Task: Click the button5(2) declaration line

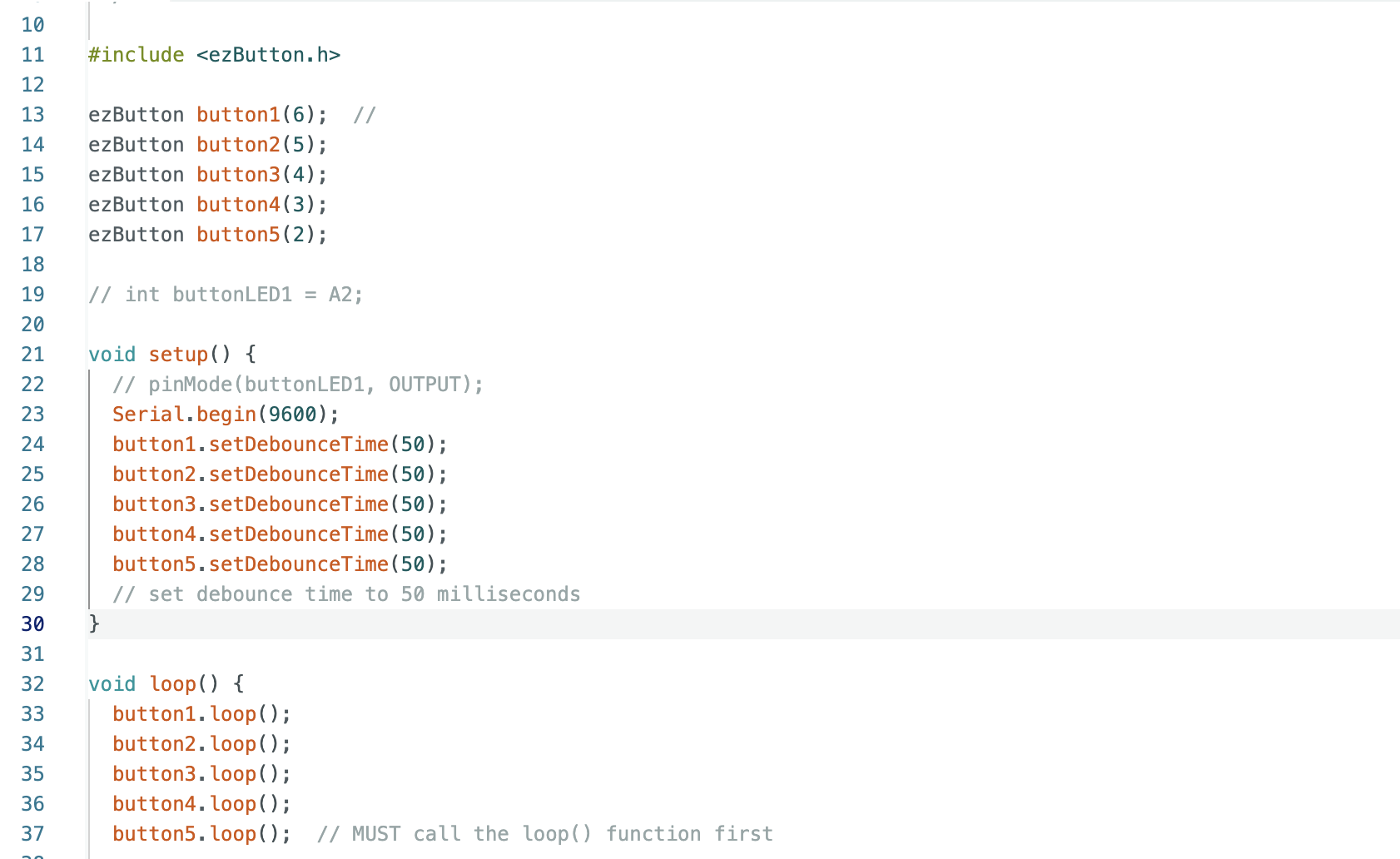Action: [208, 235]
